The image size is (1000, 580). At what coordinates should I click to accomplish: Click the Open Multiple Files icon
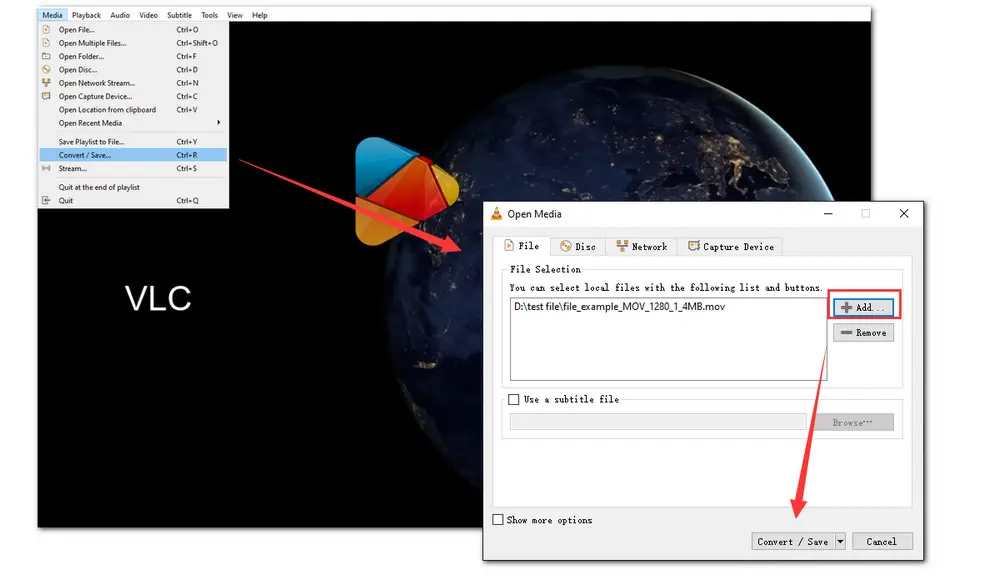point(46,43)
